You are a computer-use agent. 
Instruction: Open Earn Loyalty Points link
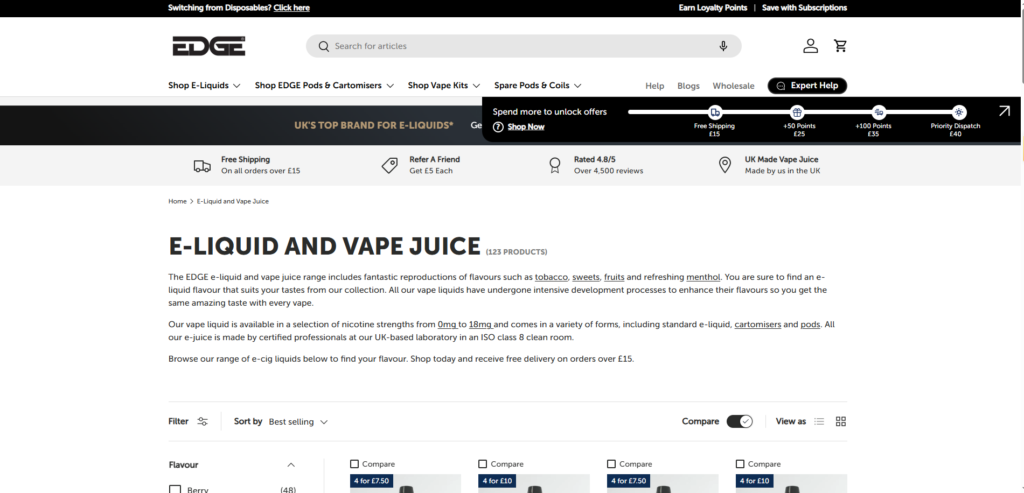(x=712, y=8)
